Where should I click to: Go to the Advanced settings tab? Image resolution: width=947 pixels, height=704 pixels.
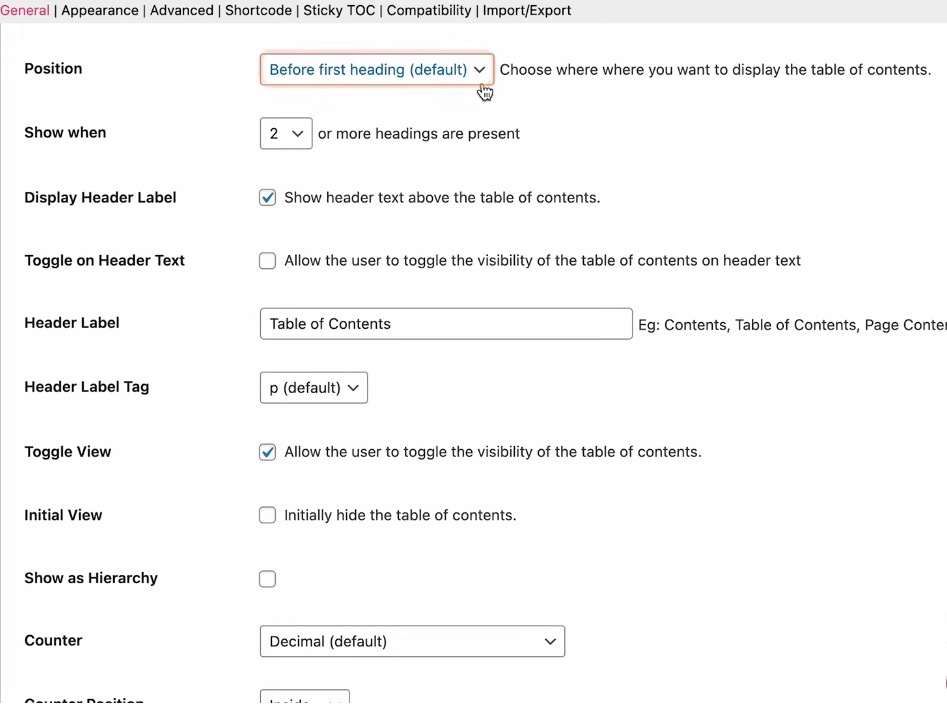tap(181, 10)
